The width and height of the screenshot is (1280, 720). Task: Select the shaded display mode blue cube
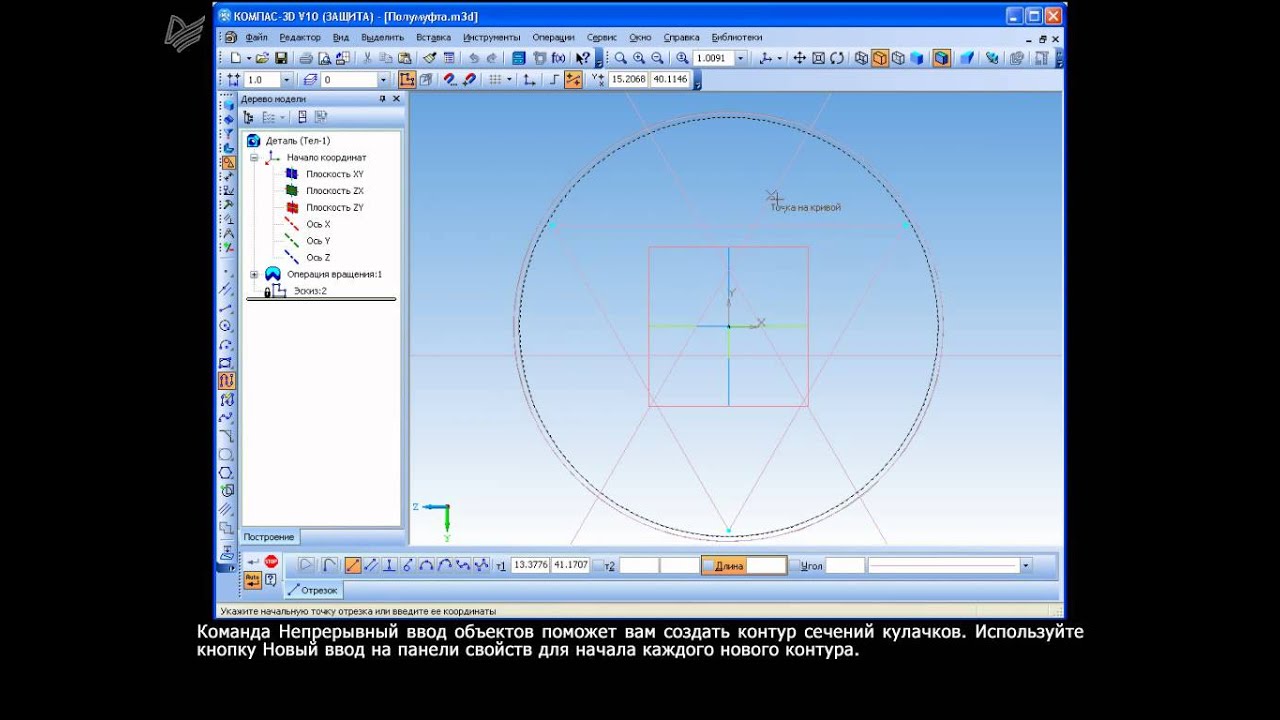pyautogui.click(x=917, y=58)
